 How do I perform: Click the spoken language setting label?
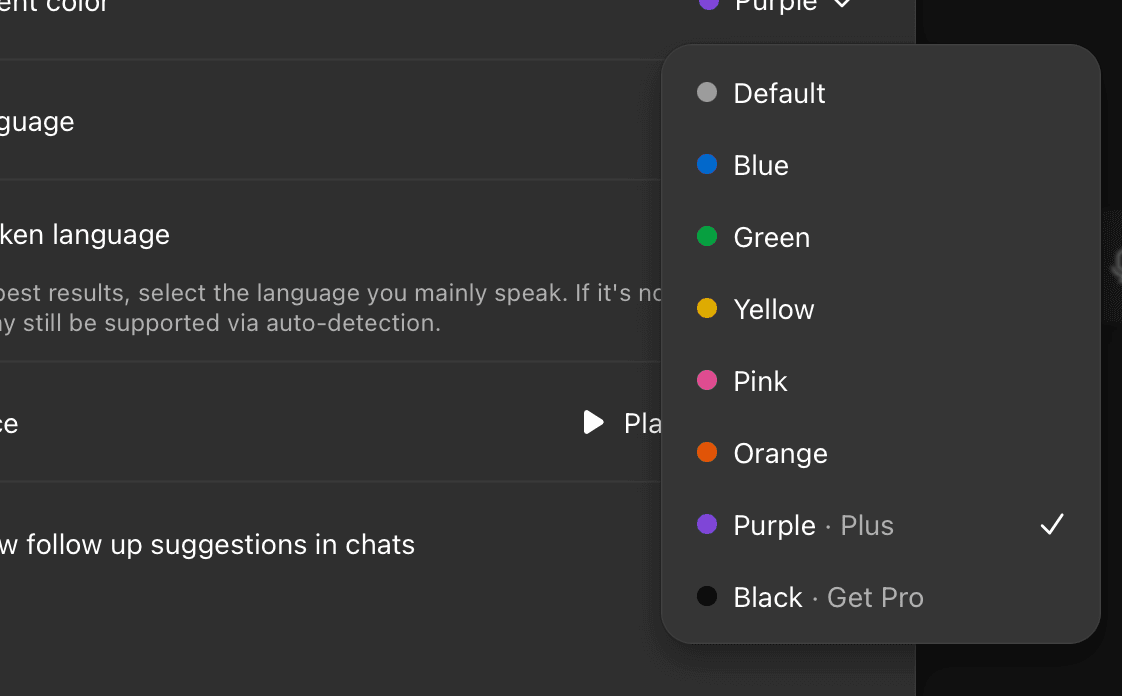pyautogui.click(x=84, y=235)
